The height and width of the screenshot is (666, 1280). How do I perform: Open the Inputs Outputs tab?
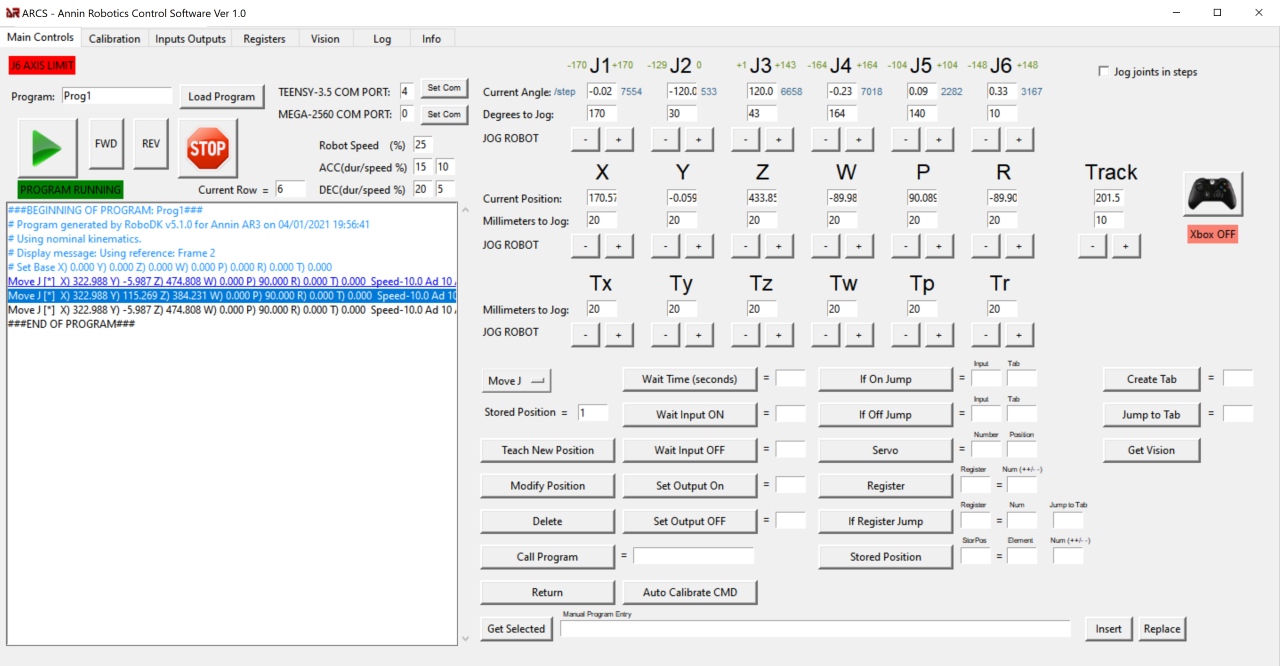coord(190,39)
